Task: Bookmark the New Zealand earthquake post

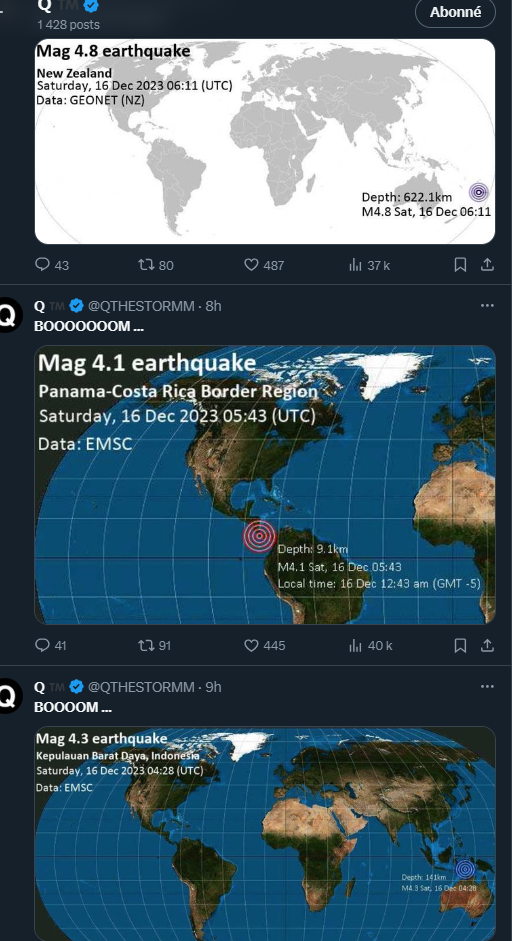Action: 460,265
